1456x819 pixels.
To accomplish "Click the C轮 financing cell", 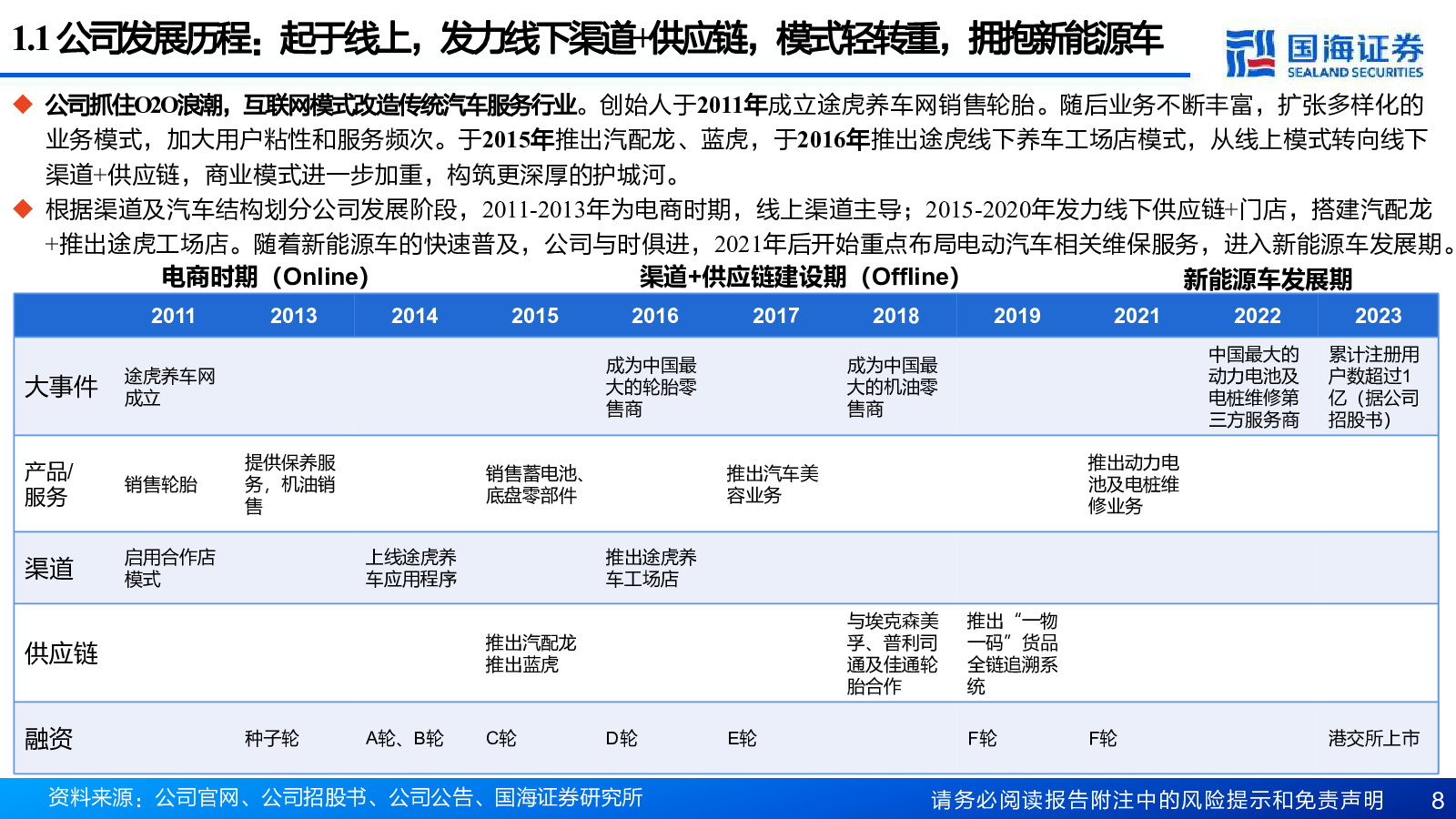I will (x=501, y=738).
